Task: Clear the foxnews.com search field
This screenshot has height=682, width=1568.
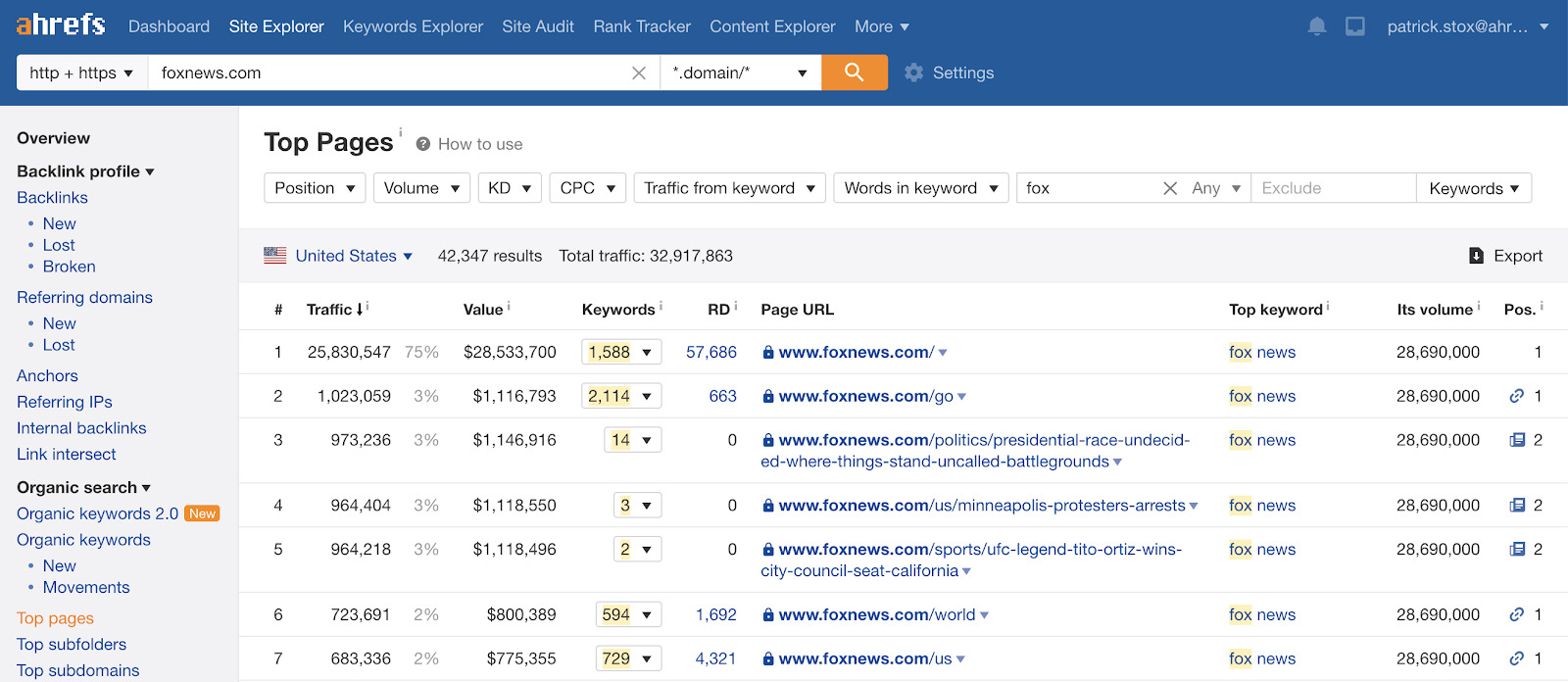Action: click(639, 73)
